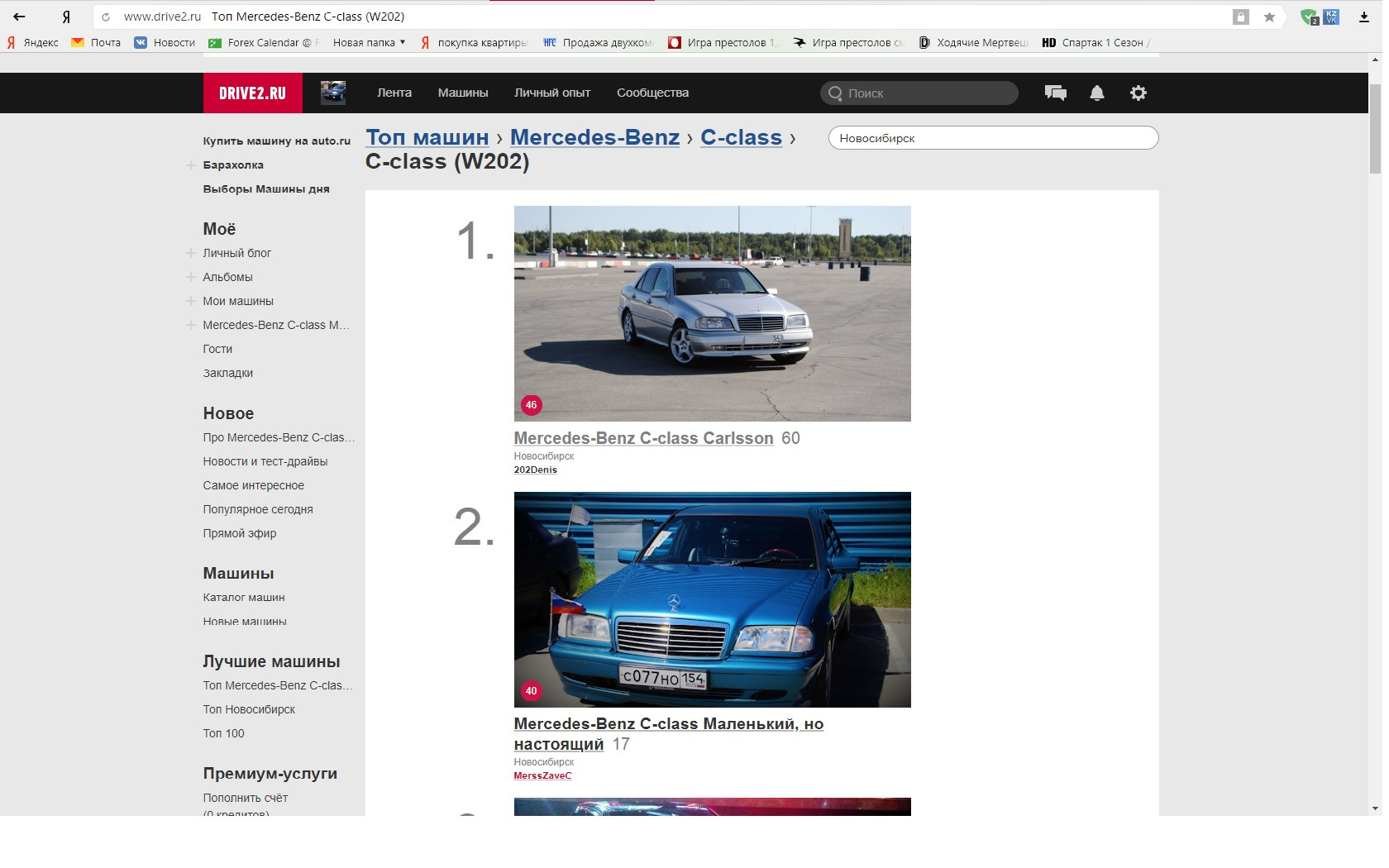Open the покупка квартиры bookmark
This screenshot has height=868, width=1389.
(474, 42)
